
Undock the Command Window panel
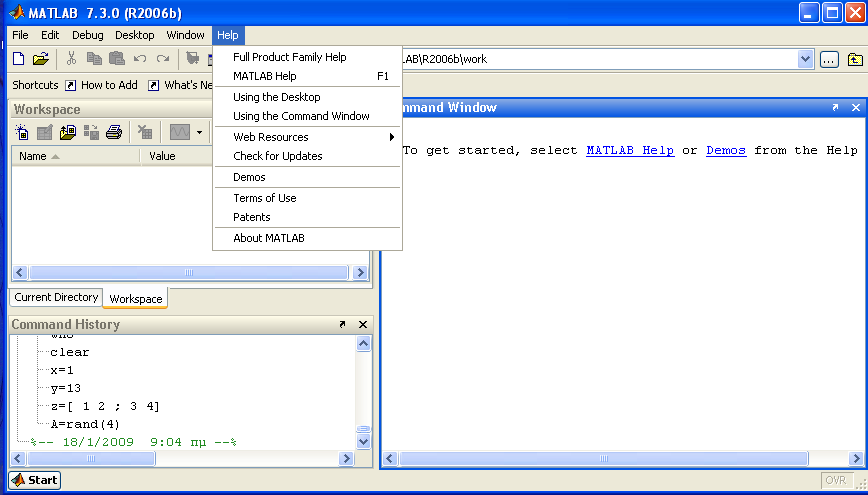tap(835, 107)
